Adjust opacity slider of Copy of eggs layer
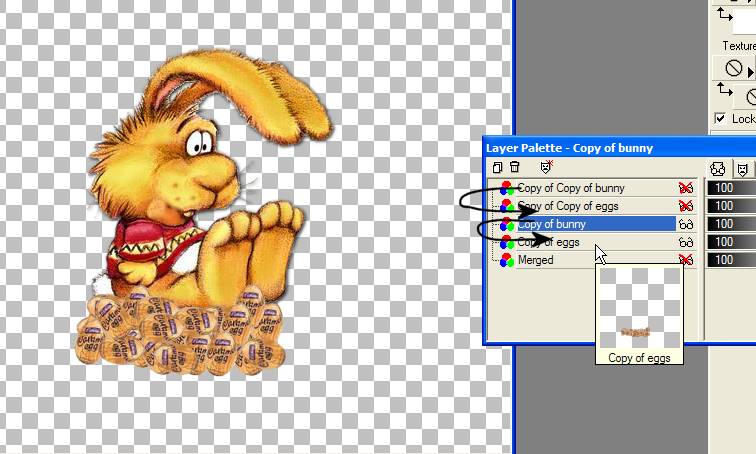The height and width of the screenshot is (454, 756). pos(731,242)
